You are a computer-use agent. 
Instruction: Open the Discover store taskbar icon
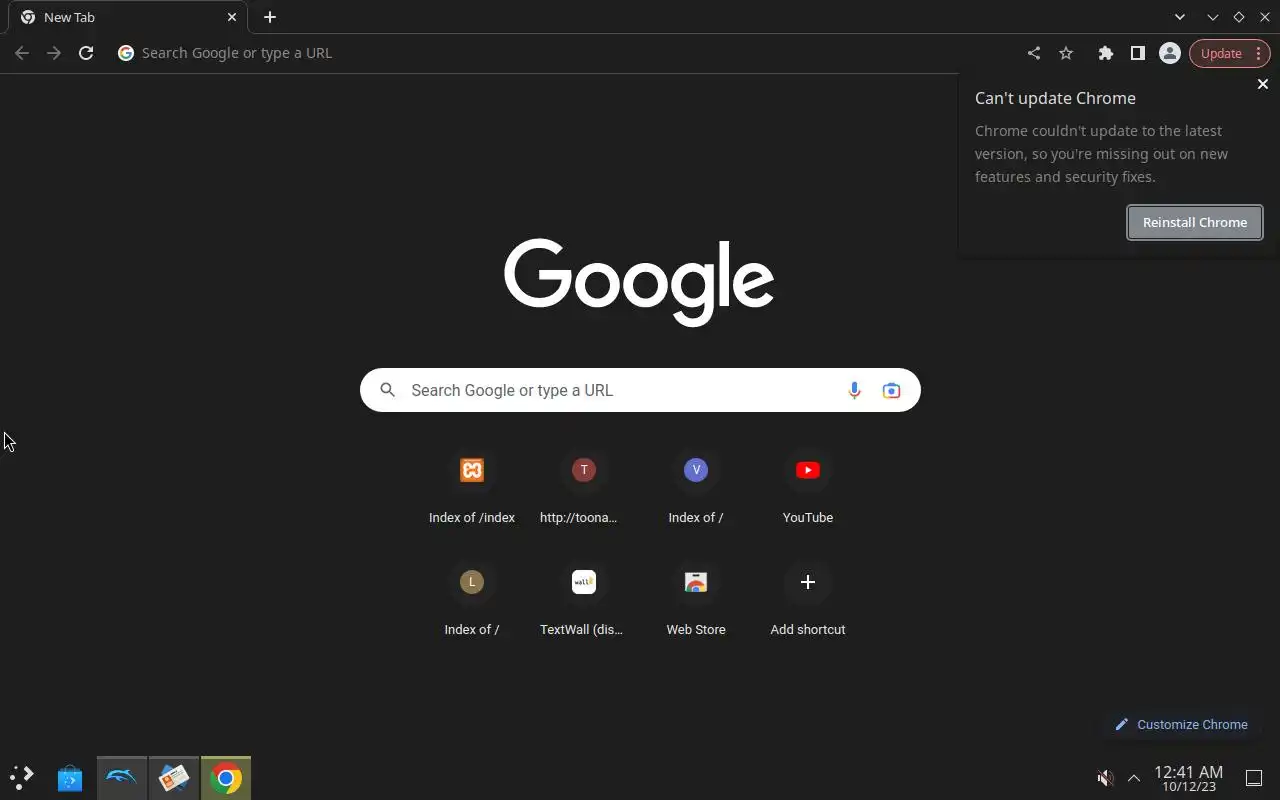click(x=70, y=778)
